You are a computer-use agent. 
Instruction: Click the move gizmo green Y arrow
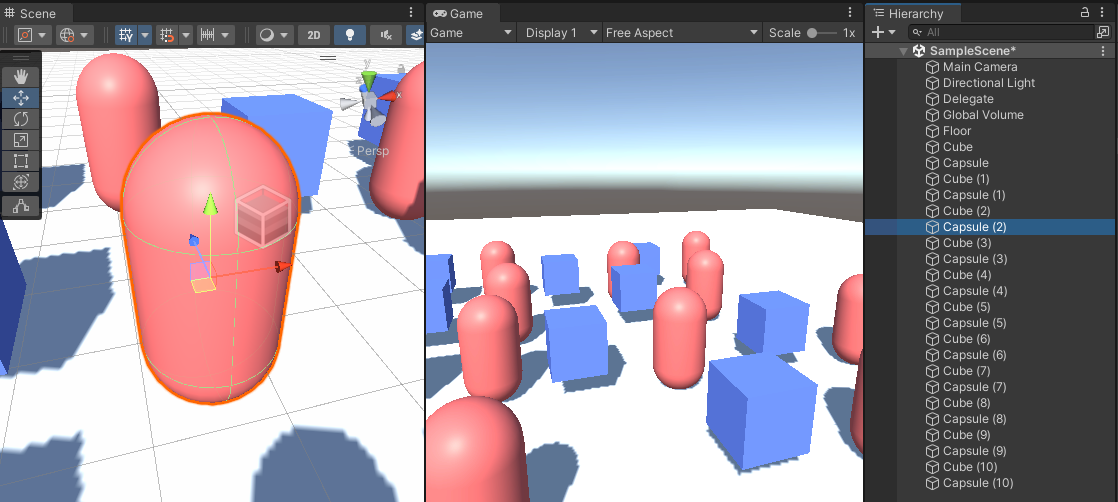210,205
